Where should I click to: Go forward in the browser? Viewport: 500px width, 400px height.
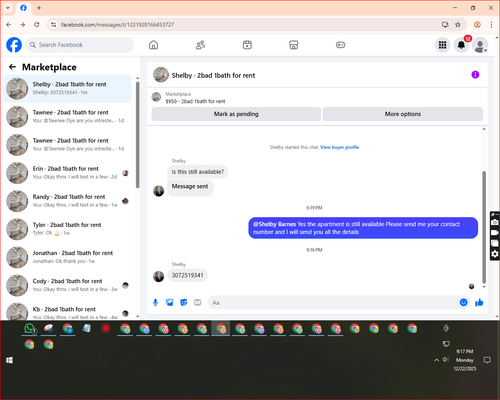coord(23,24)
